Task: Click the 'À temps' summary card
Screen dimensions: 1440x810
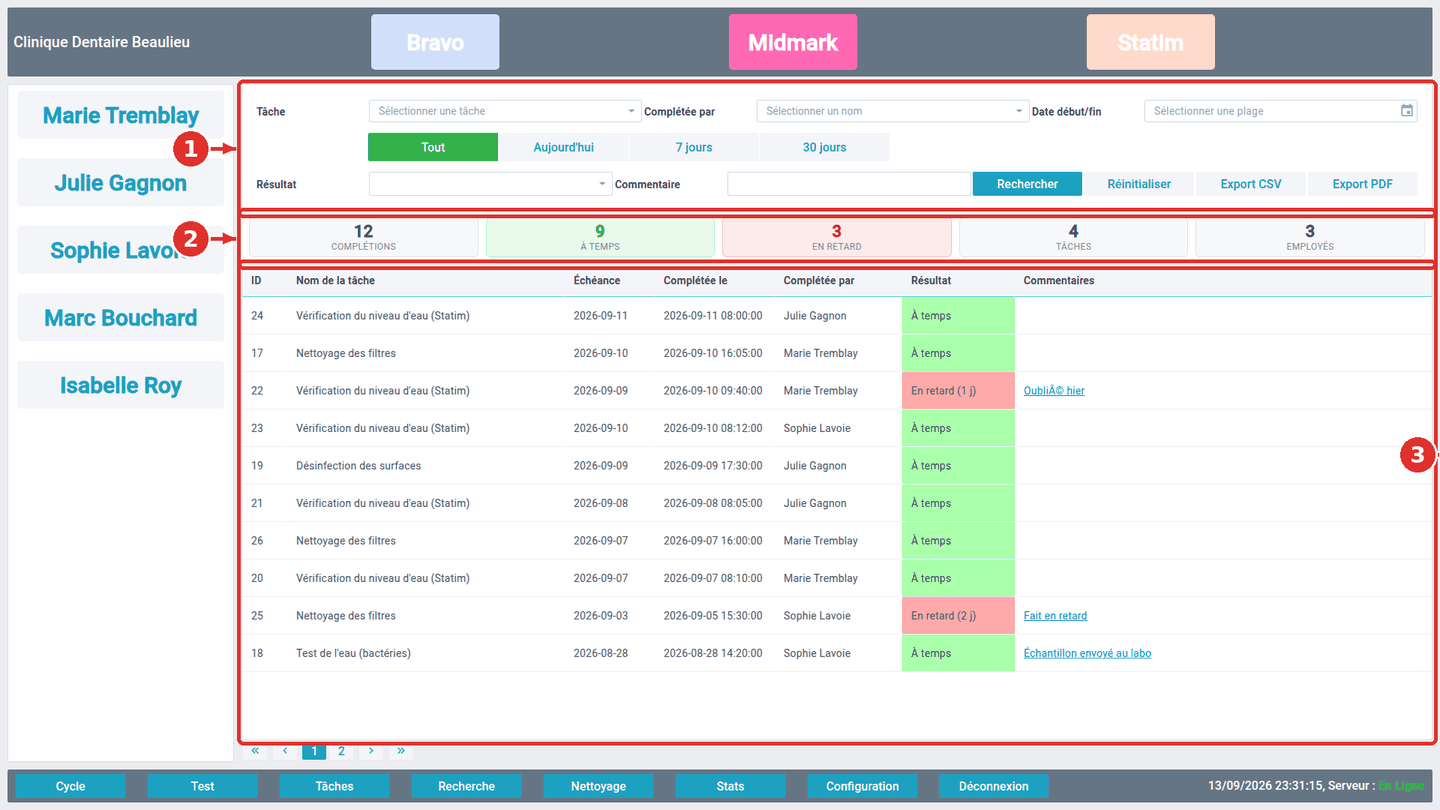Action: coord(600,238)
